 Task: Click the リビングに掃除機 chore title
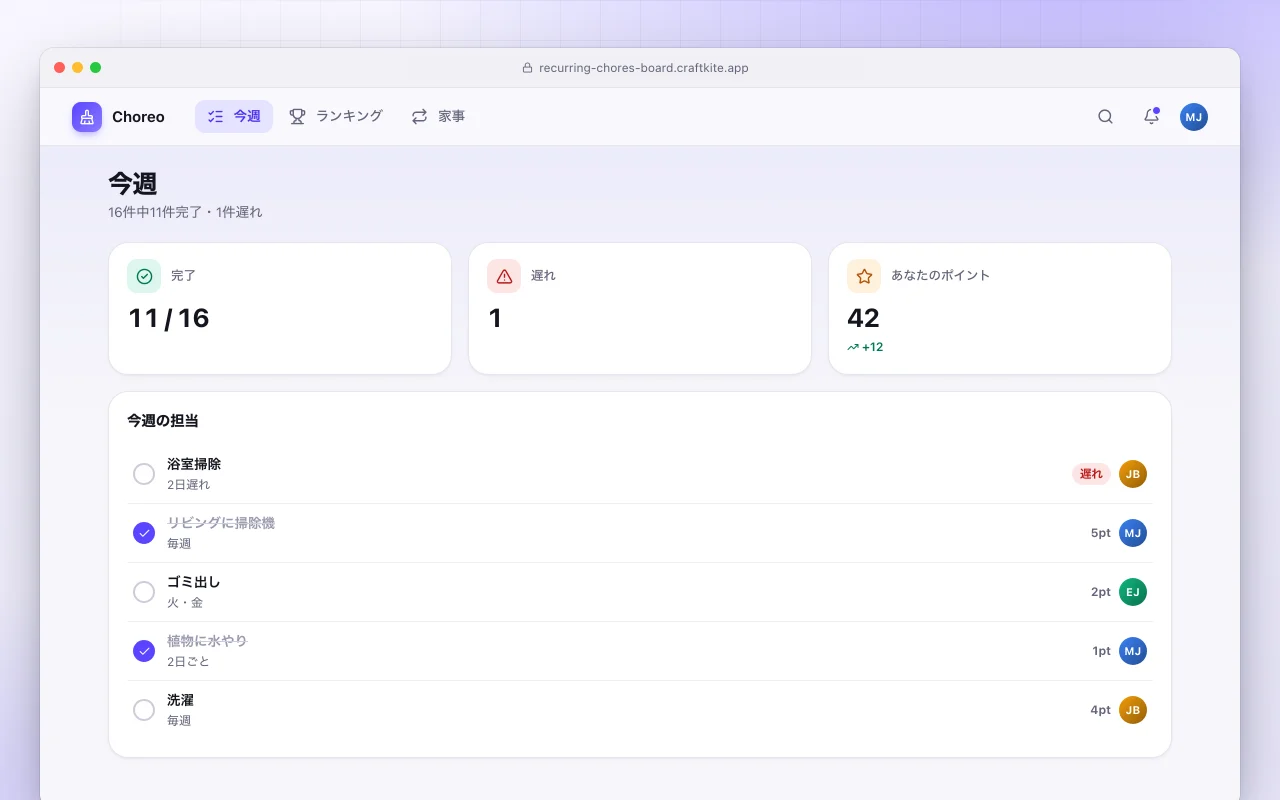click(221, 524)
